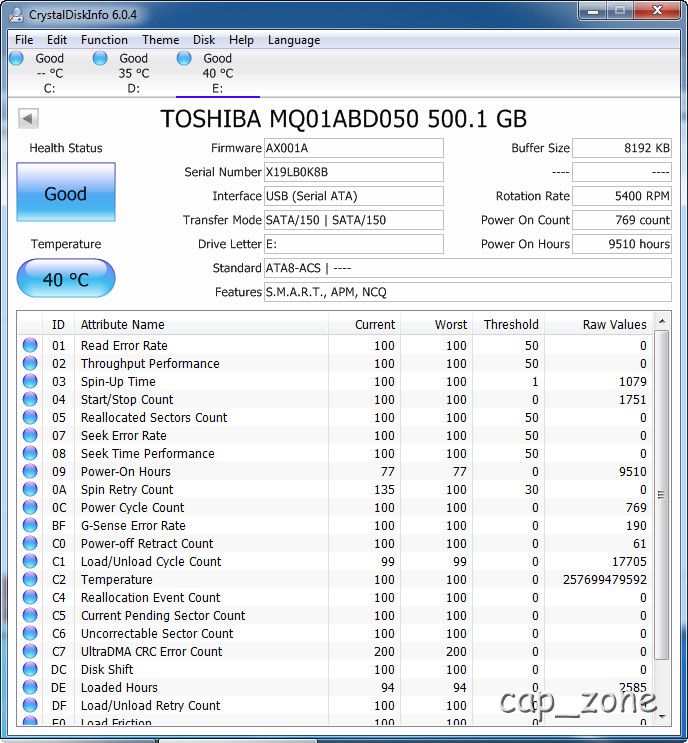Open the Help menu
The width and height of the screenshot is (688, 743).
click(241, 40)
